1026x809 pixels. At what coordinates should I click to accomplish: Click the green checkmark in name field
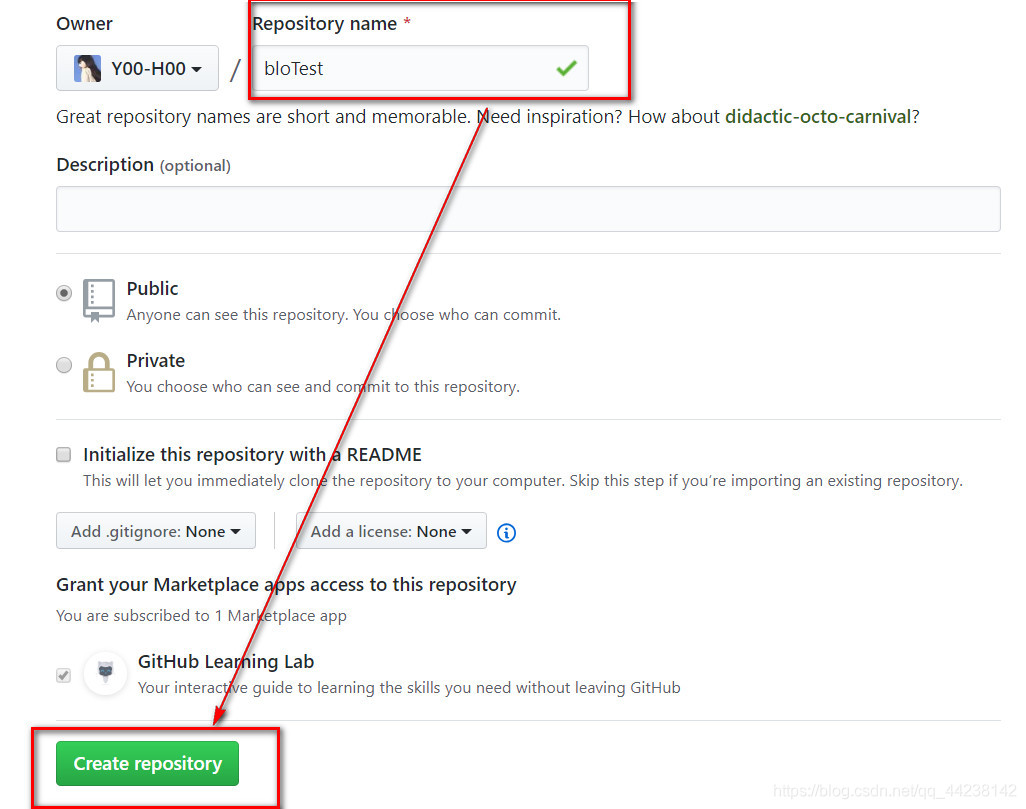pos(566,67)
